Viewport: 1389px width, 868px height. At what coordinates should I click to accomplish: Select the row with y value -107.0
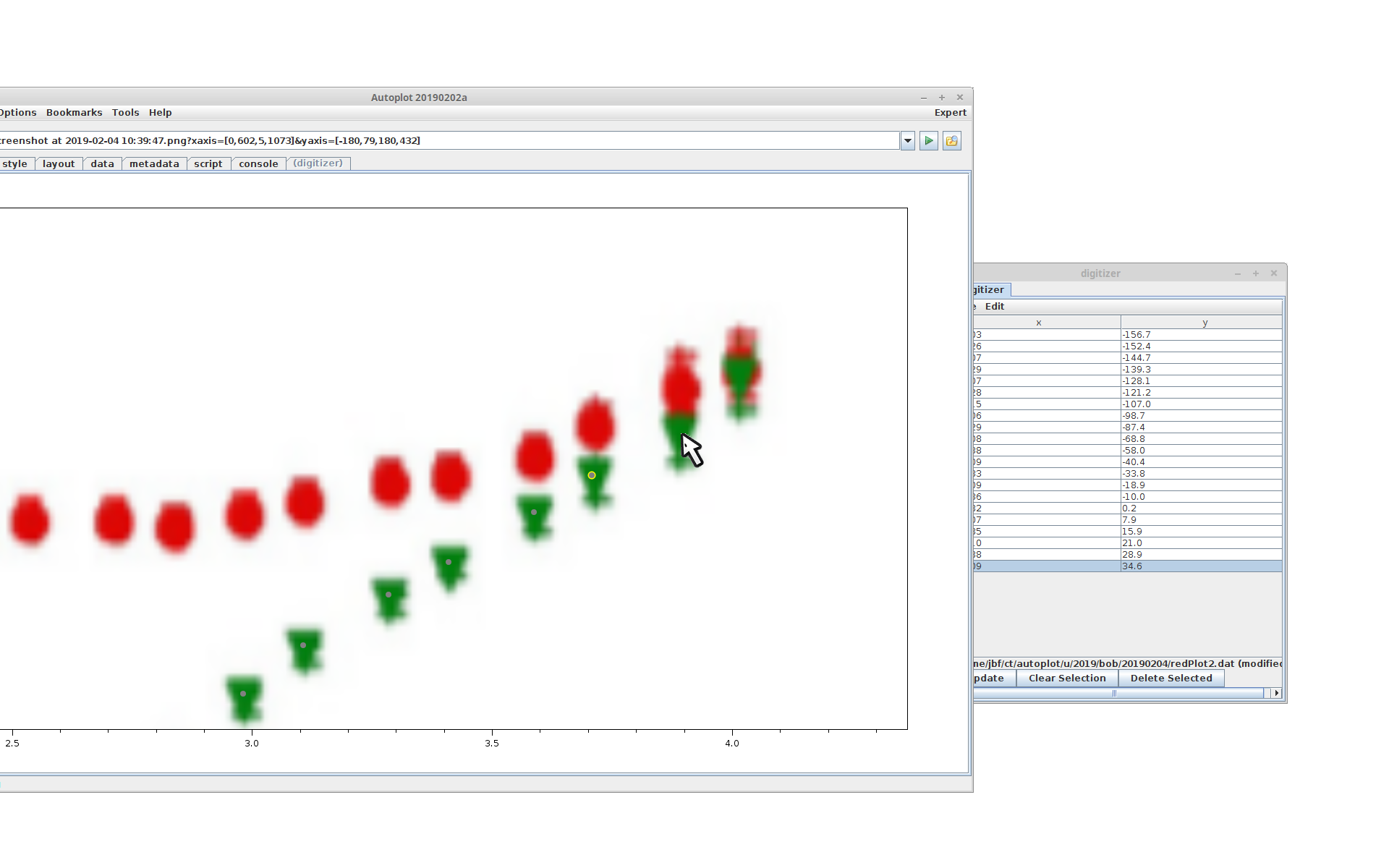[x=1128, y=404]
